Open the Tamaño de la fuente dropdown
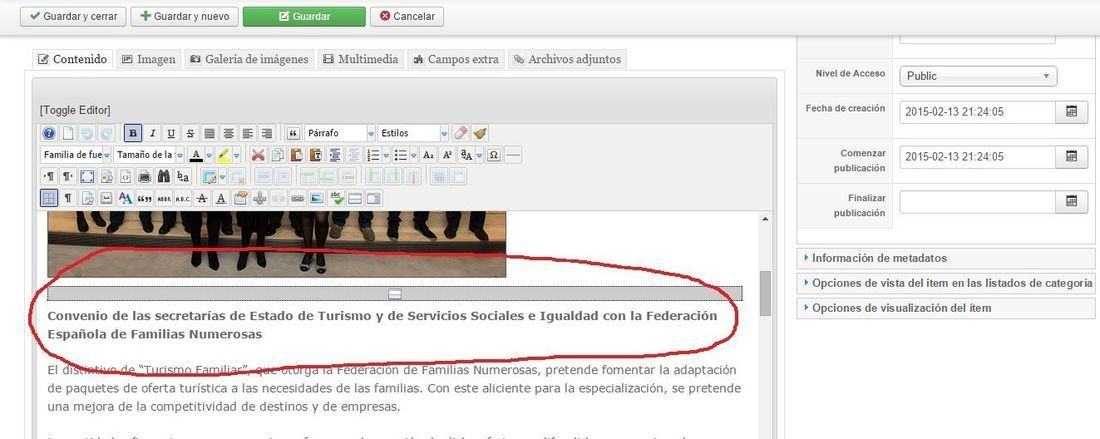The height and width of the screenshot is (439, 1100). point(149,156)
